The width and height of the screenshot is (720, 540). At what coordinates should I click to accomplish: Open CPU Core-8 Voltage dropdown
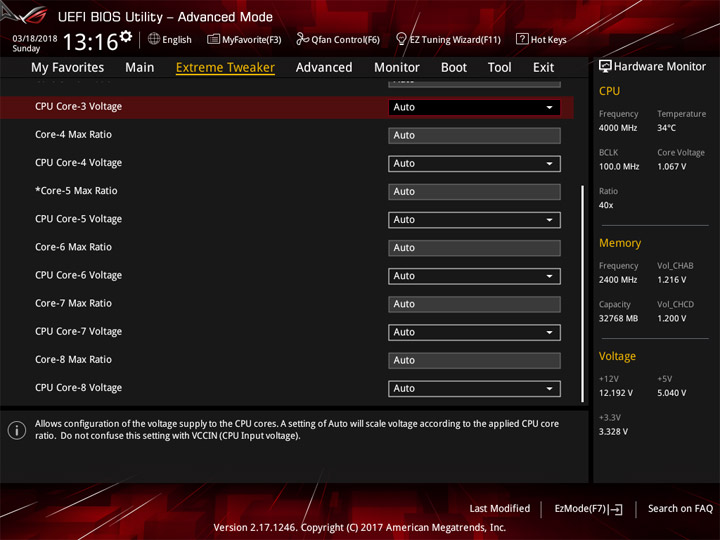pyautogui.click(x=474, y=388)
